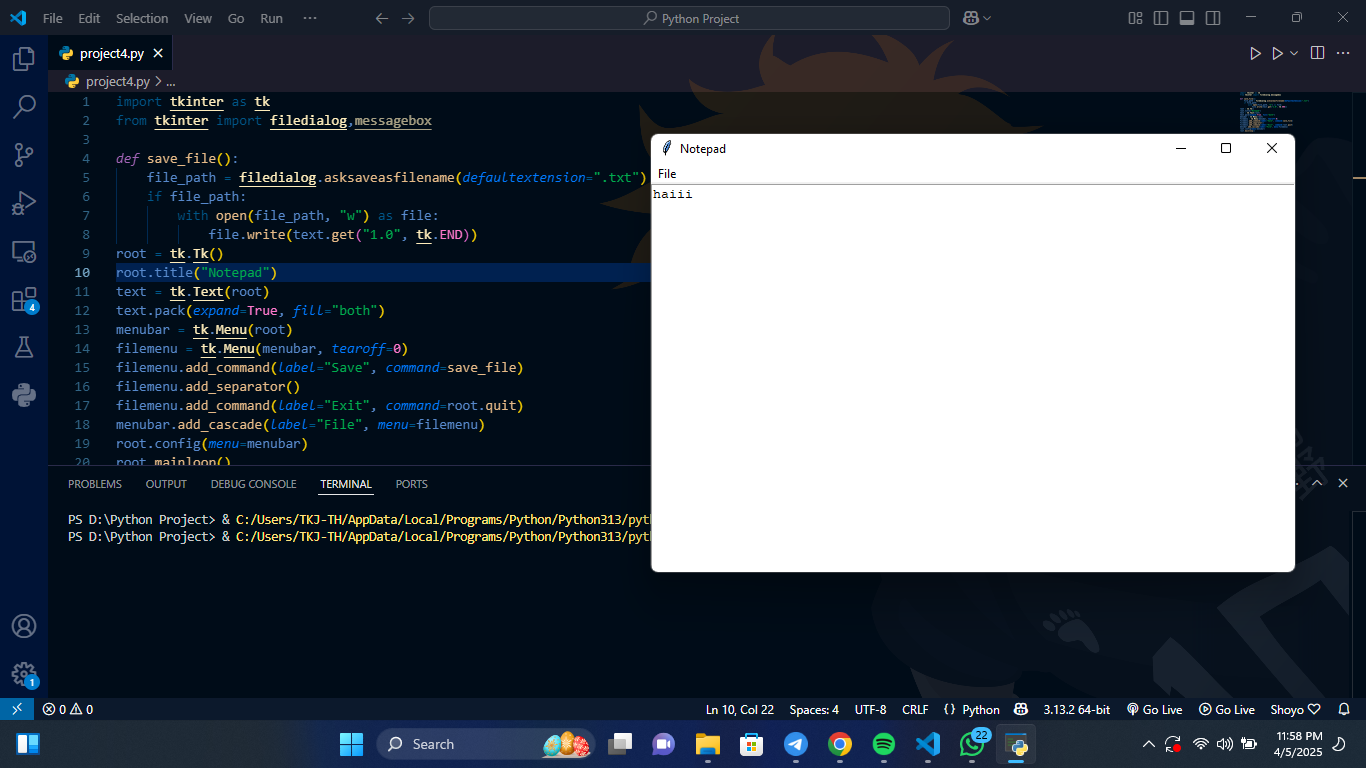Open Google Chrome from the taskbar

point(840,744)
